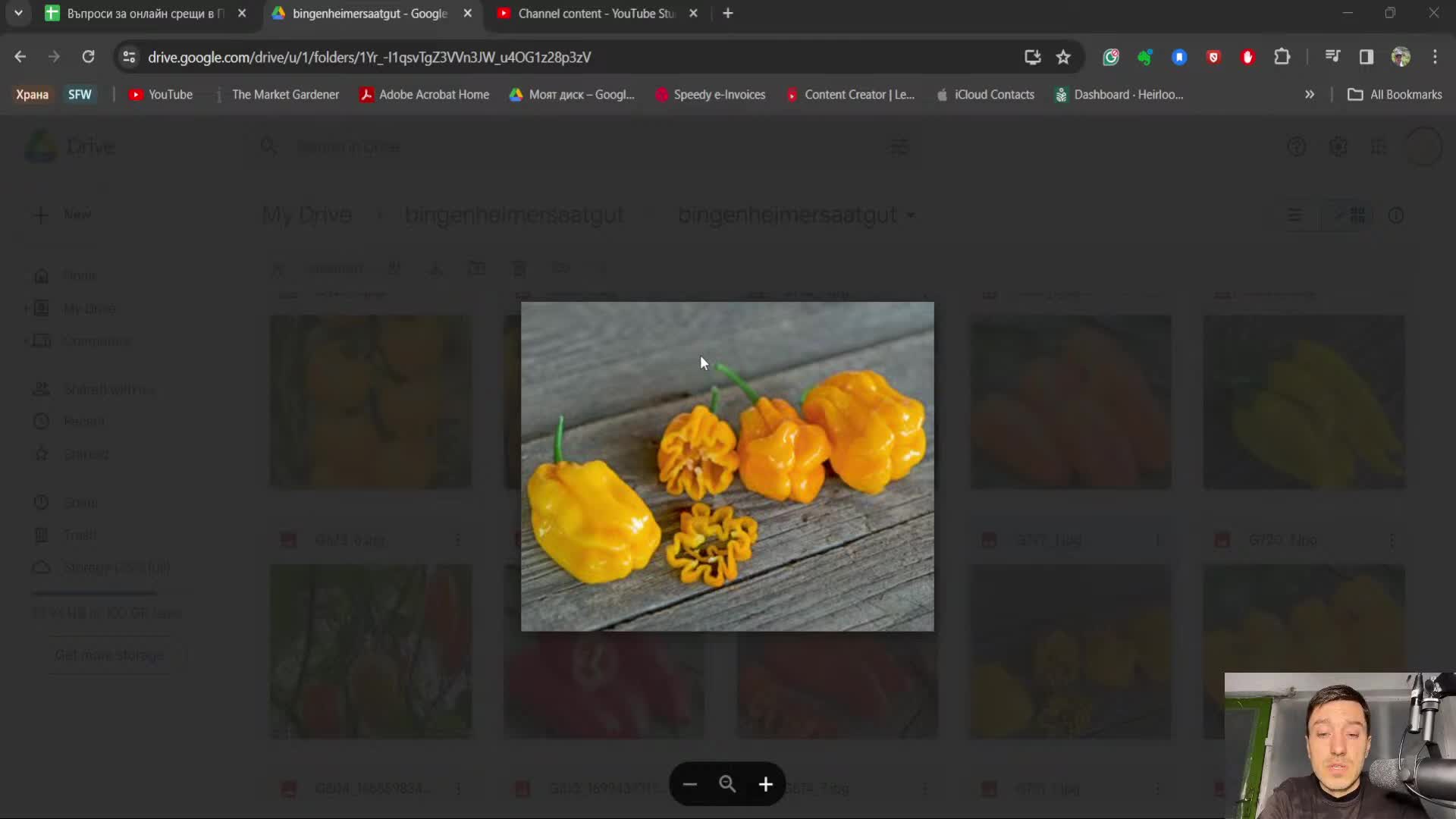The height and width of the screenshot is (819, 1456).
Task: Reload the Google Drive page
Action: click(x=88, y=57)
